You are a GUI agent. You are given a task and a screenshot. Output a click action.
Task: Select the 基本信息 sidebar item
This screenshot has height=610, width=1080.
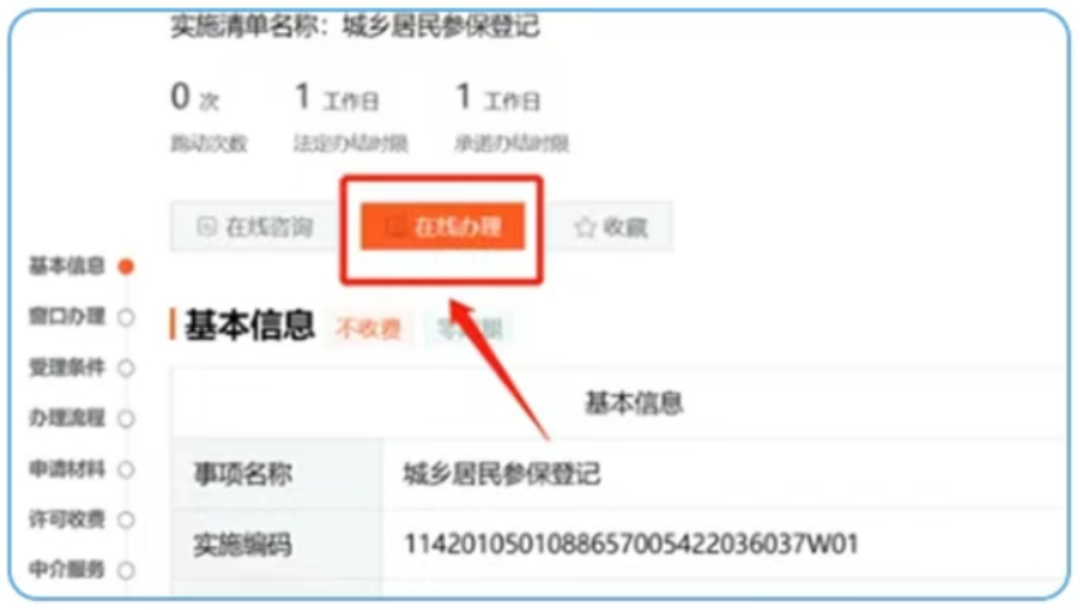[x=67, y=266]
